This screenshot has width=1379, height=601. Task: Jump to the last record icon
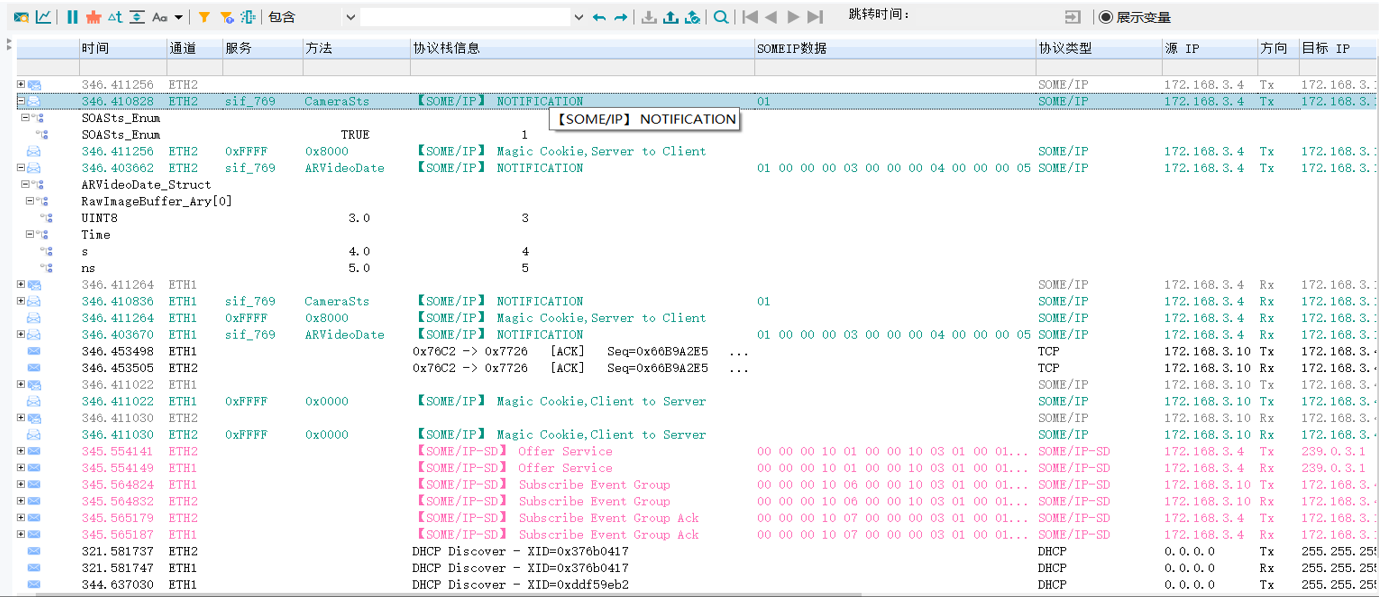click(815, 17)
